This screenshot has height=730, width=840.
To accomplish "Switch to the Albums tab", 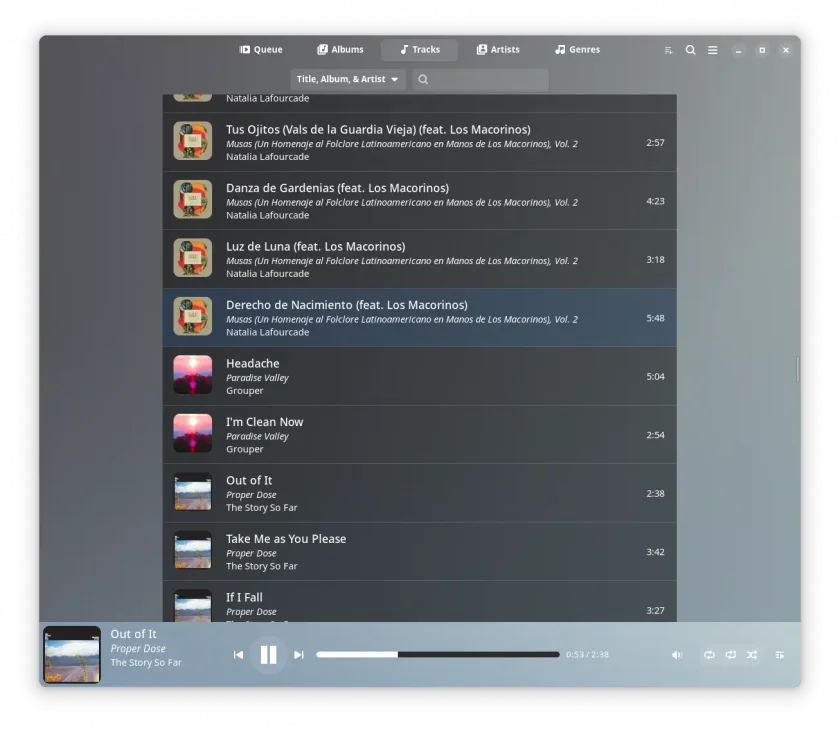I will coord(340,50).
